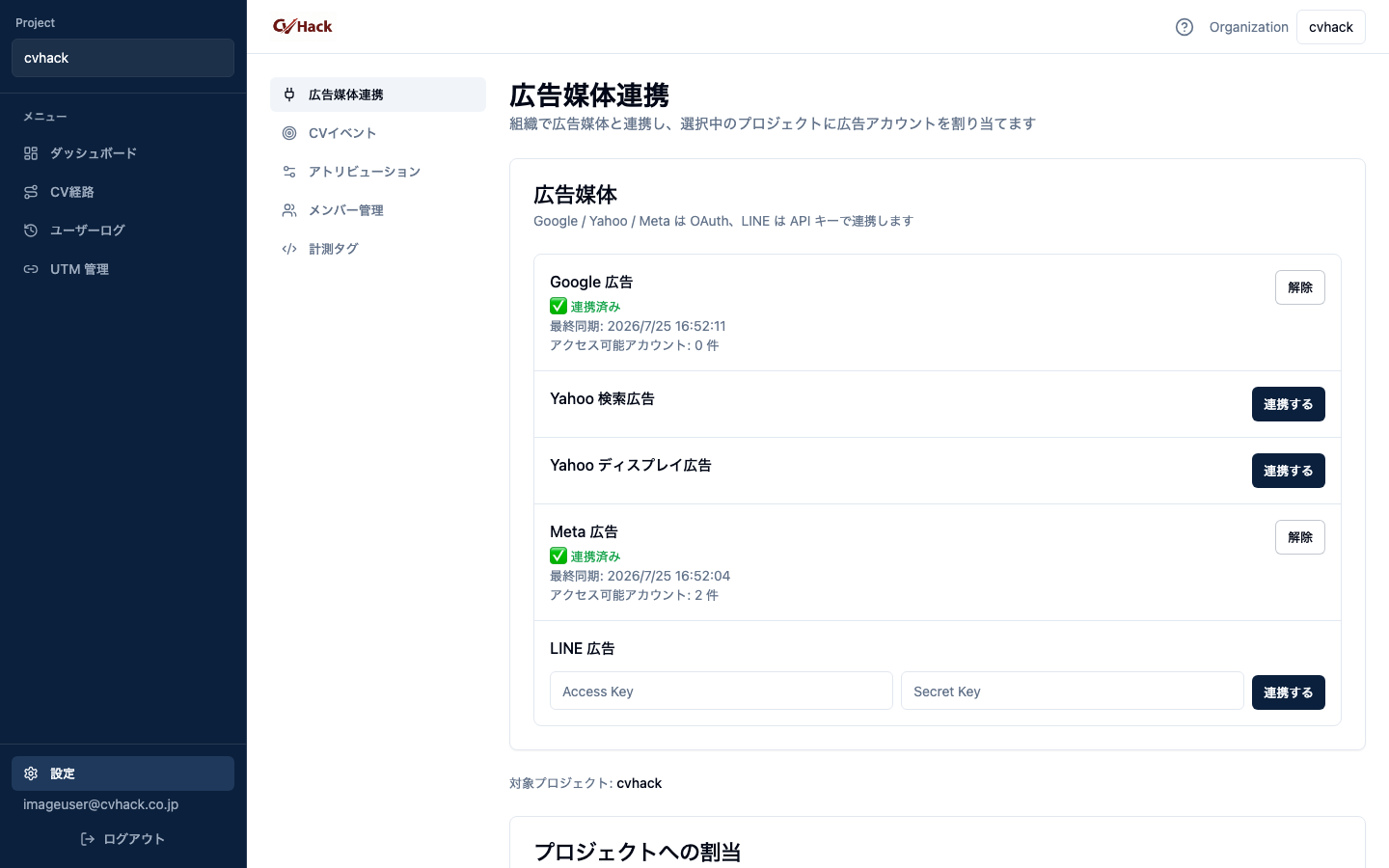Viewport: 1389px width, 868px height.
Task: Open the help question mark icon
Action: (x=1185, y=27)
